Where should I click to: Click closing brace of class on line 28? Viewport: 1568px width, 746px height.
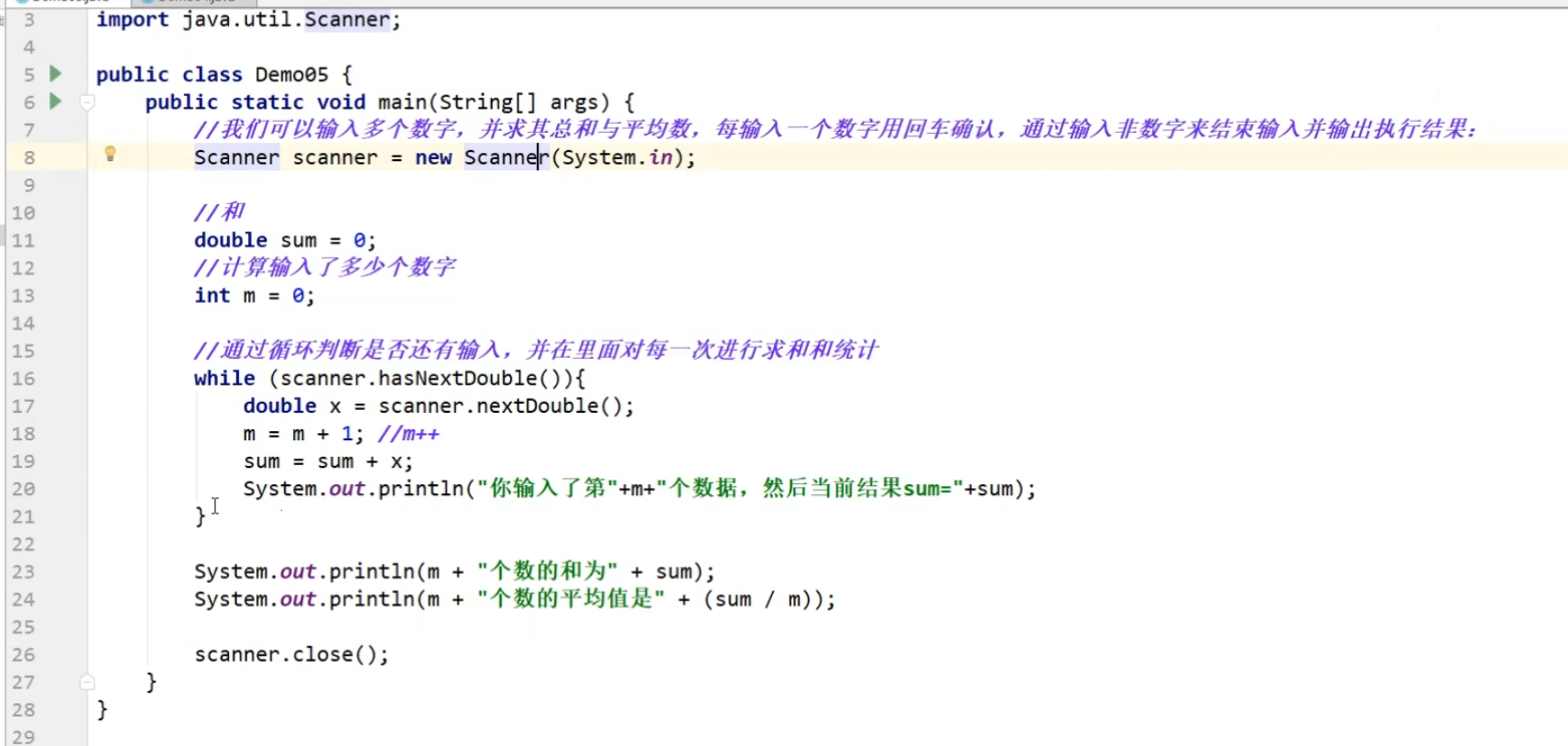[x=102, y=709]
